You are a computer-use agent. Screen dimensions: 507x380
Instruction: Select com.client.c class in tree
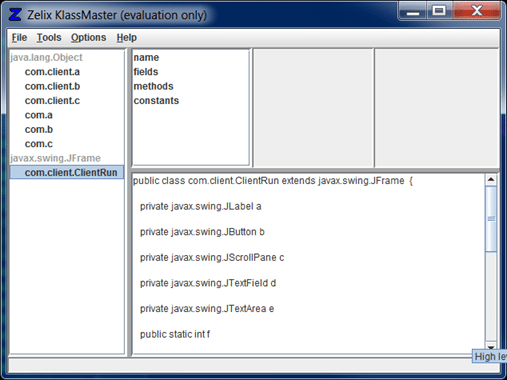(x=52, y=100)
